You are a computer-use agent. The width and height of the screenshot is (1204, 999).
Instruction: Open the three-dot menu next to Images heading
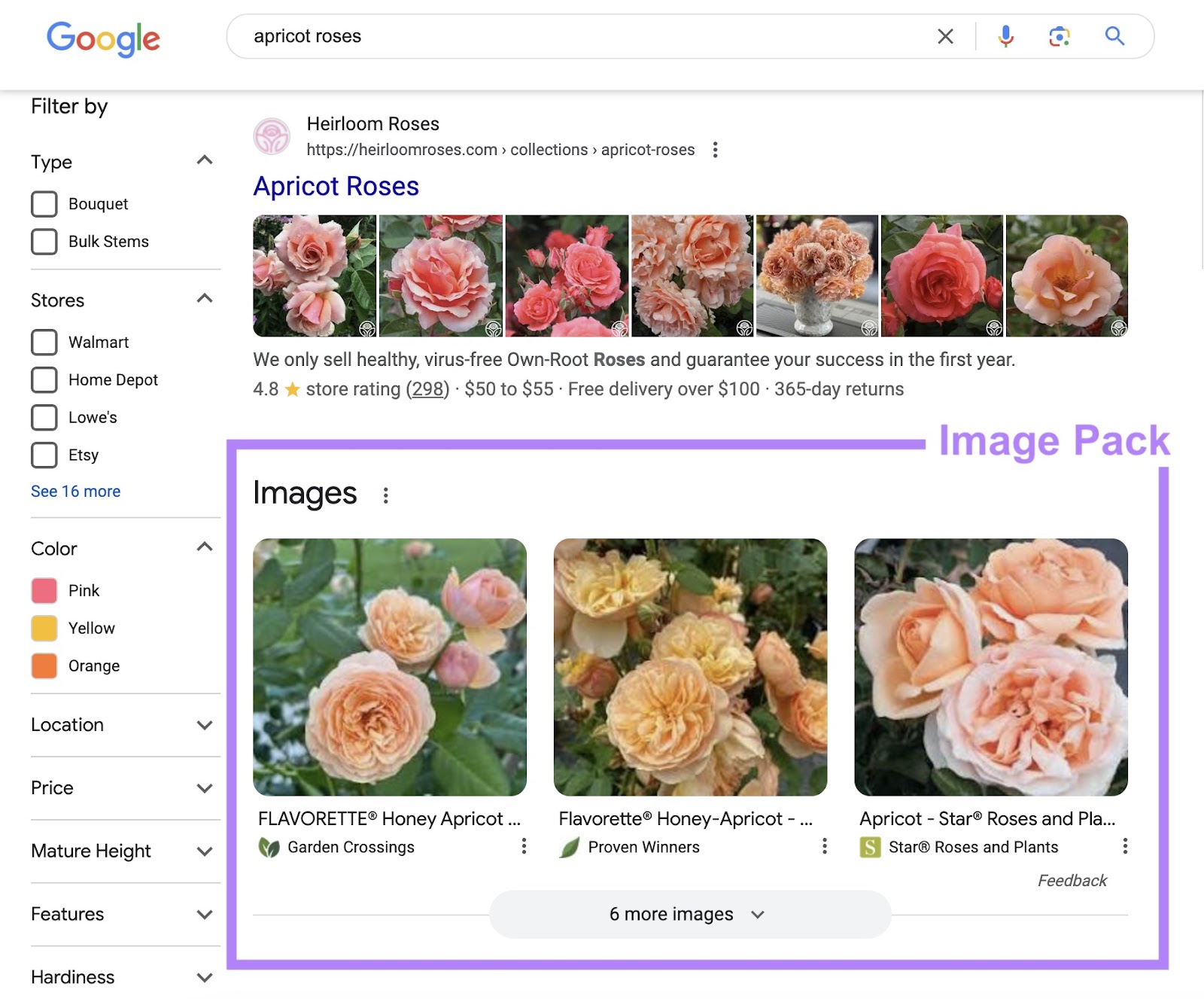coord(387,495)
